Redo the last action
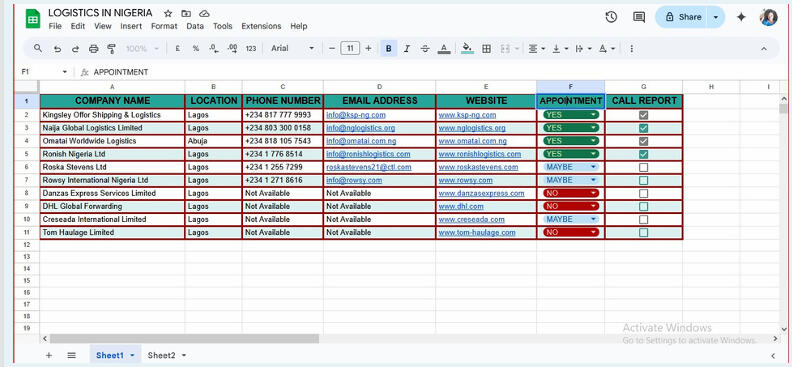792x367 pixels. pyautogui.click(x=75, y=48)
